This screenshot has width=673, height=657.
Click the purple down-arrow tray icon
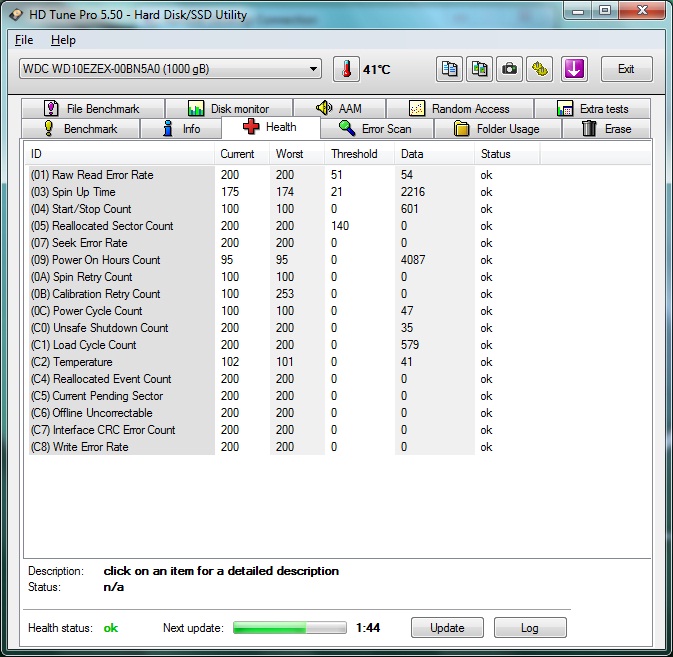point(574,69)
